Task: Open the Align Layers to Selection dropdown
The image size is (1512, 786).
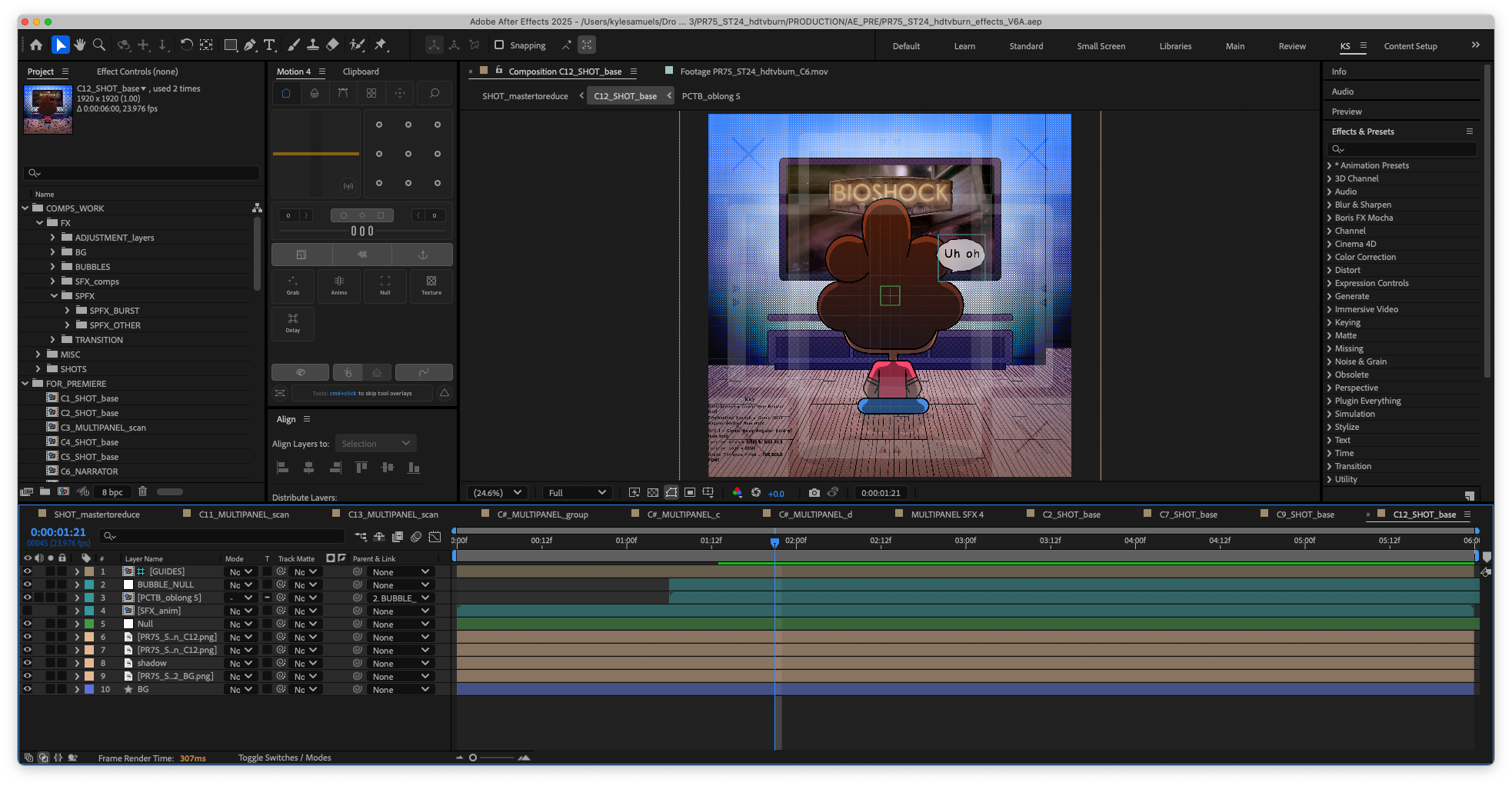Action: click(x=376, y=444)
